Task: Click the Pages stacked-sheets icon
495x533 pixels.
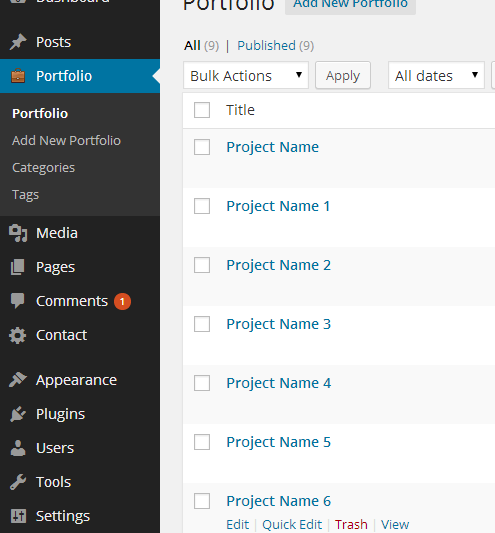Action: click(18, 267)
